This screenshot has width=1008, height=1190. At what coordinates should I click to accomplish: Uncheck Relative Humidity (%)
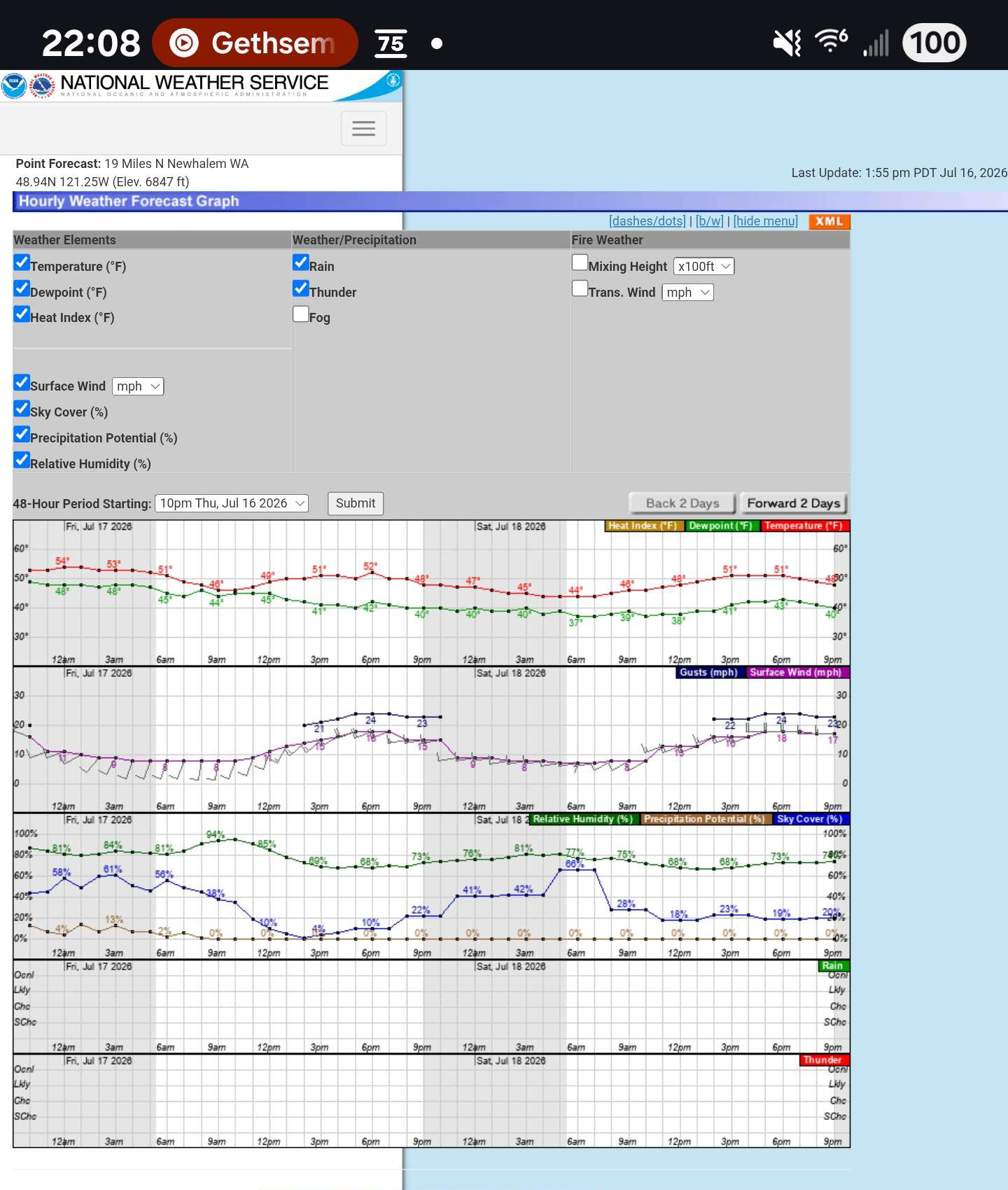point(22,461)
